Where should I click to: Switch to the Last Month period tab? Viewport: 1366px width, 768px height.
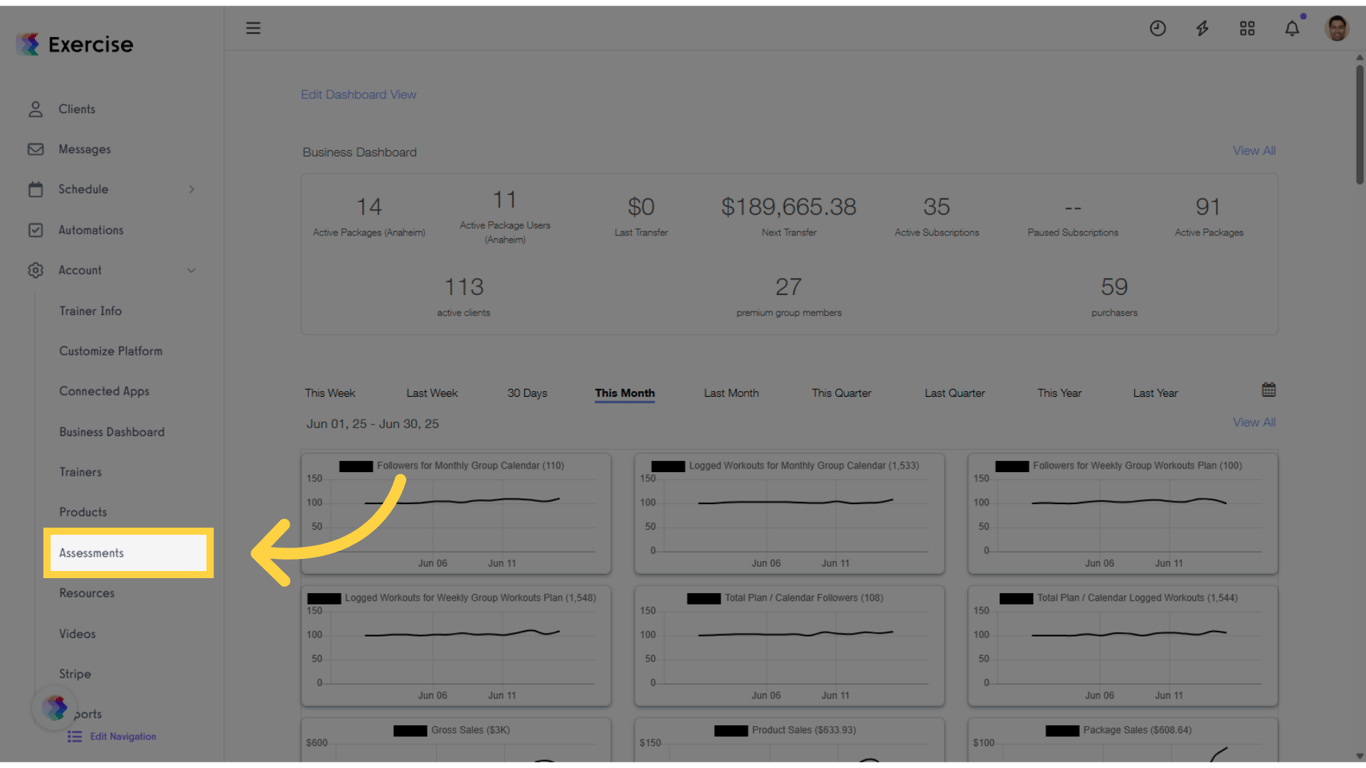click(731, 393)
